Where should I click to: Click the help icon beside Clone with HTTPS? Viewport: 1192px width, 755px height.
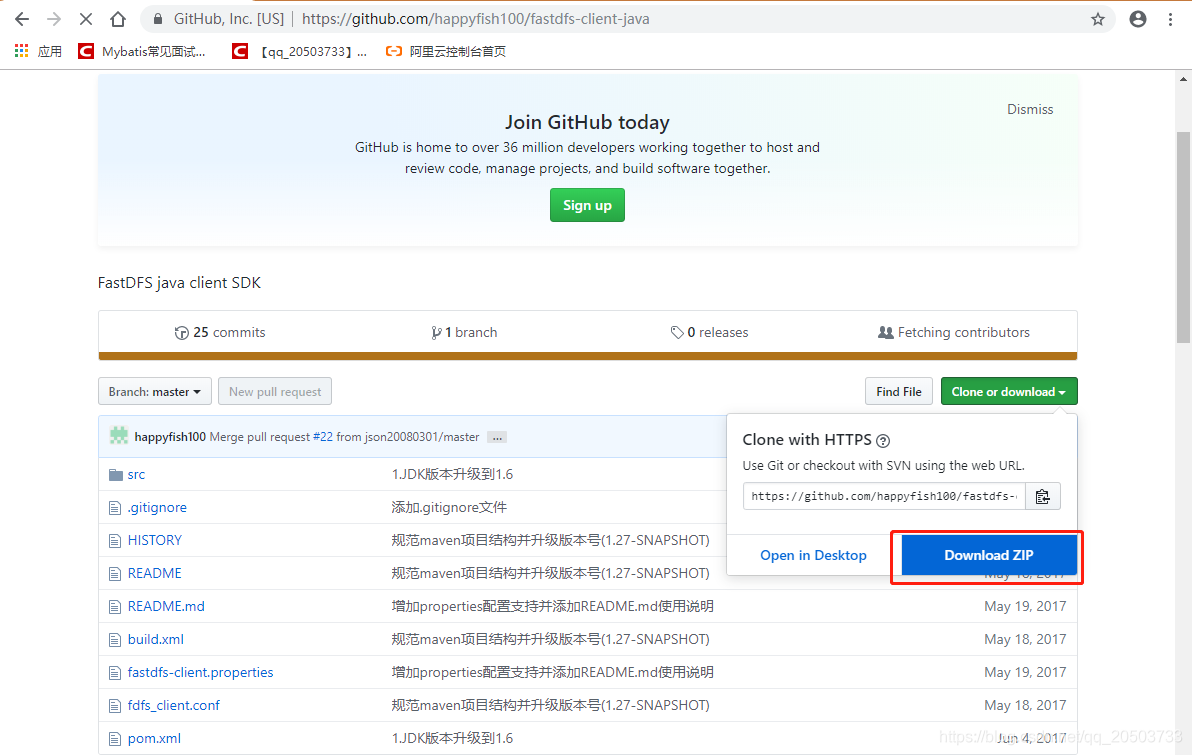[883, 440]
